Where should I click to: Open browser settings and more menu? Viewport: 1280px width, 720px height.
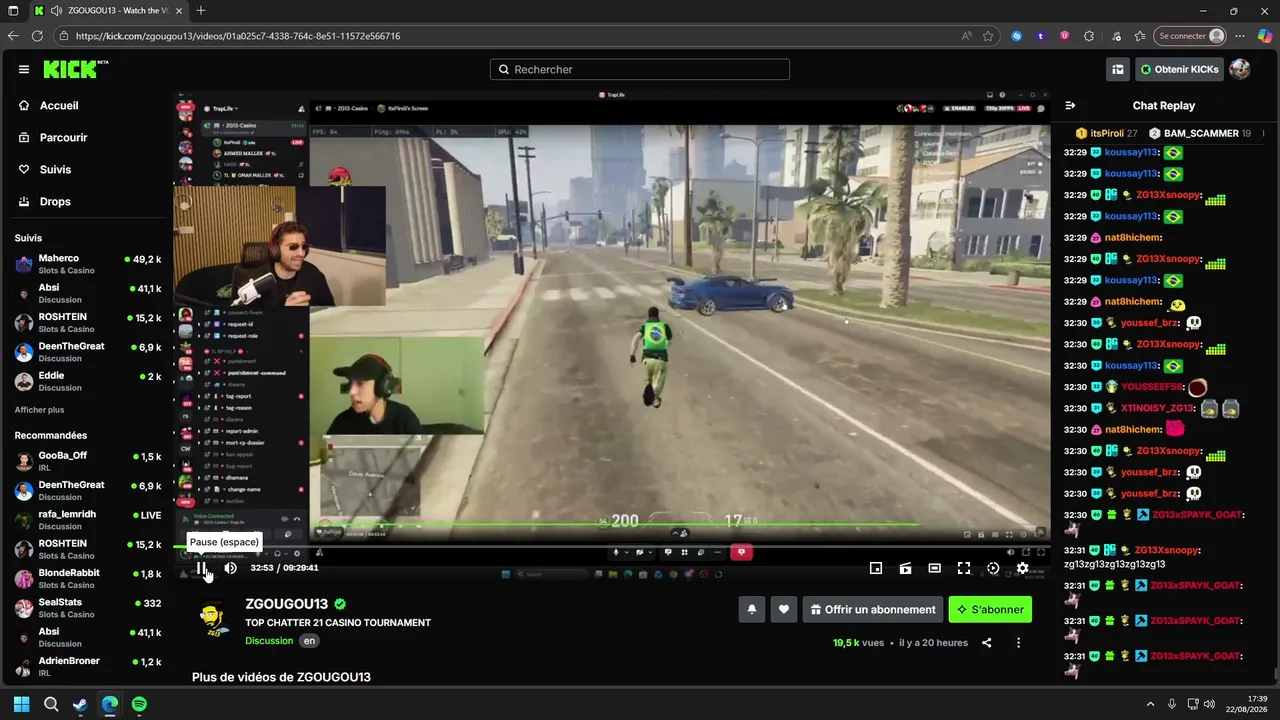(1240, 36)
